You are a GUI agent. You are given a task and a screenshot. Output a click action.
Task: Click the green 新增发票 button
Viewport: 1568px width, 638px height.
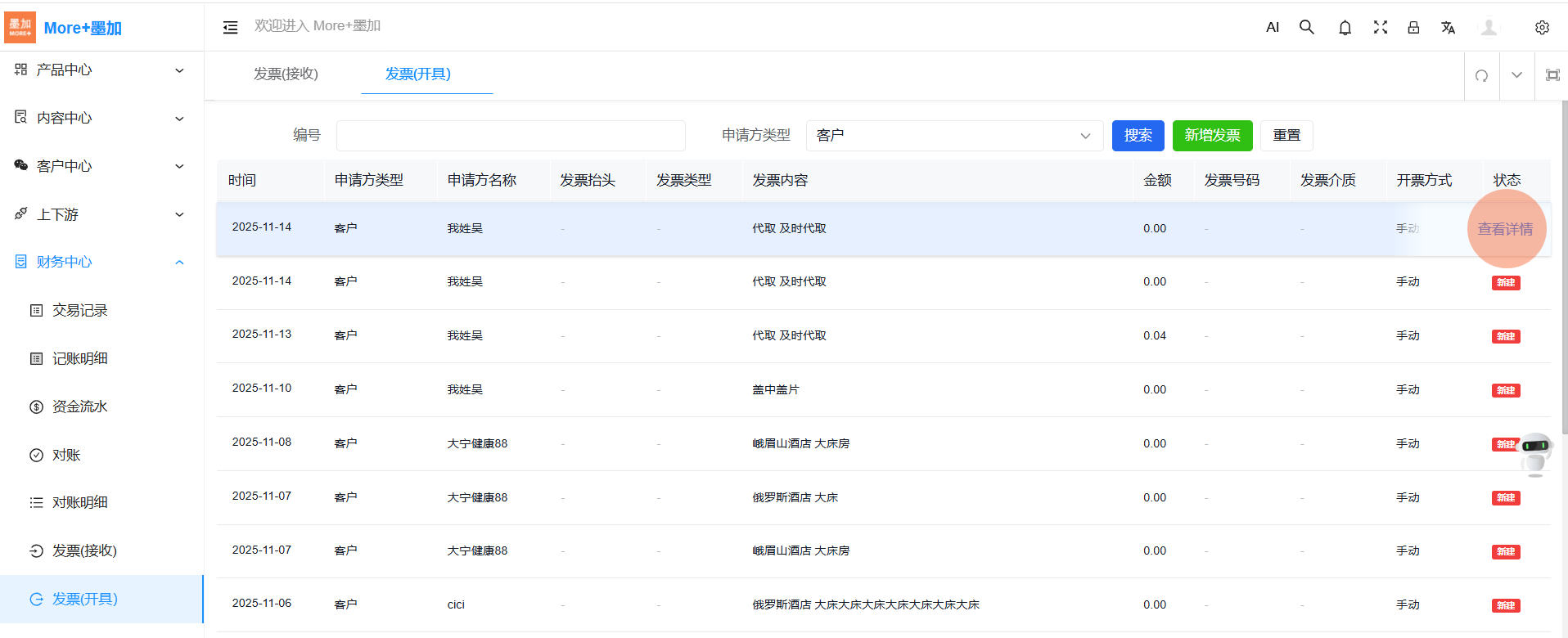(x=1212, y=136)
